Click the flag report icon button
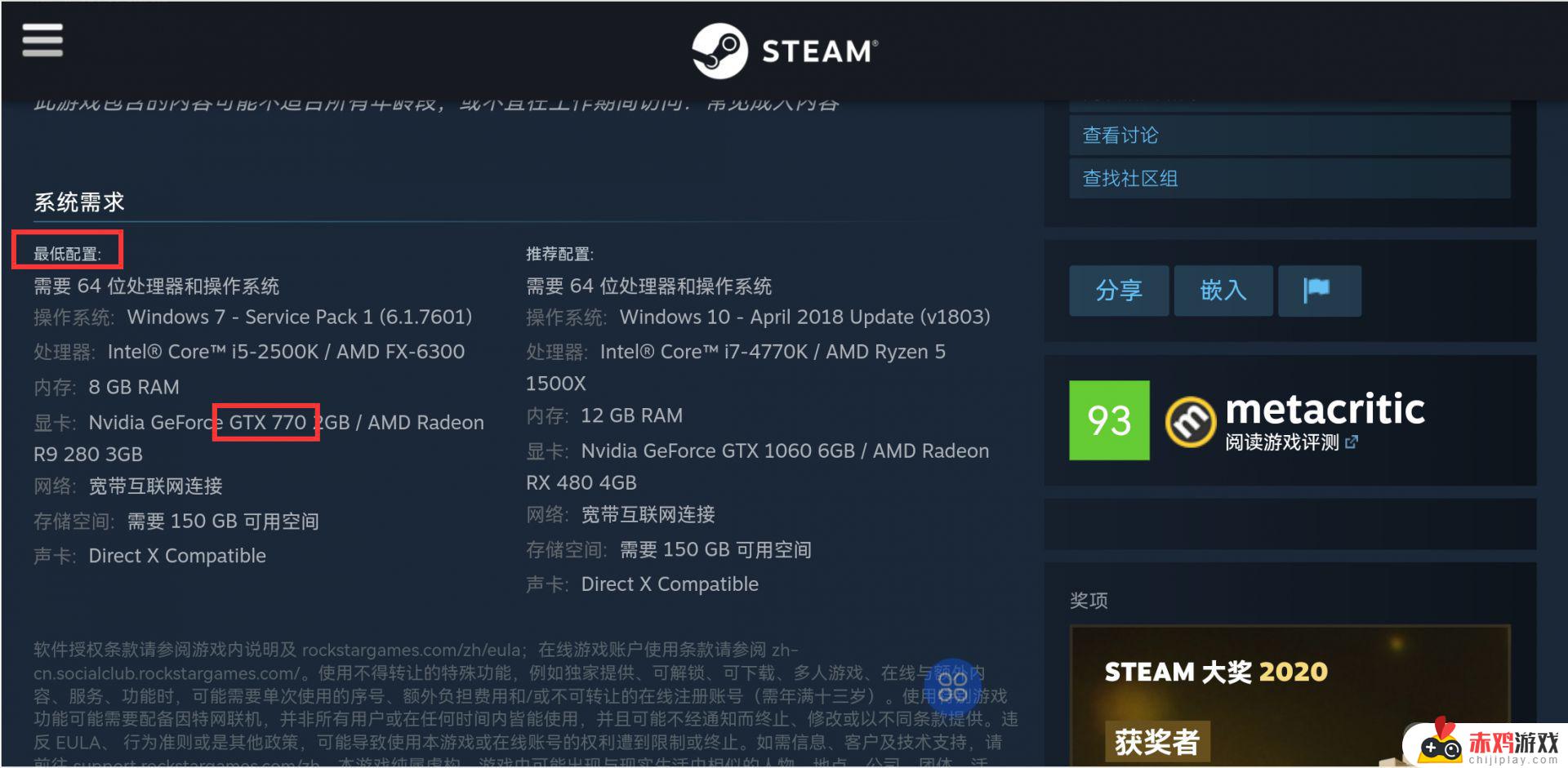 (x=1319, y=291)
